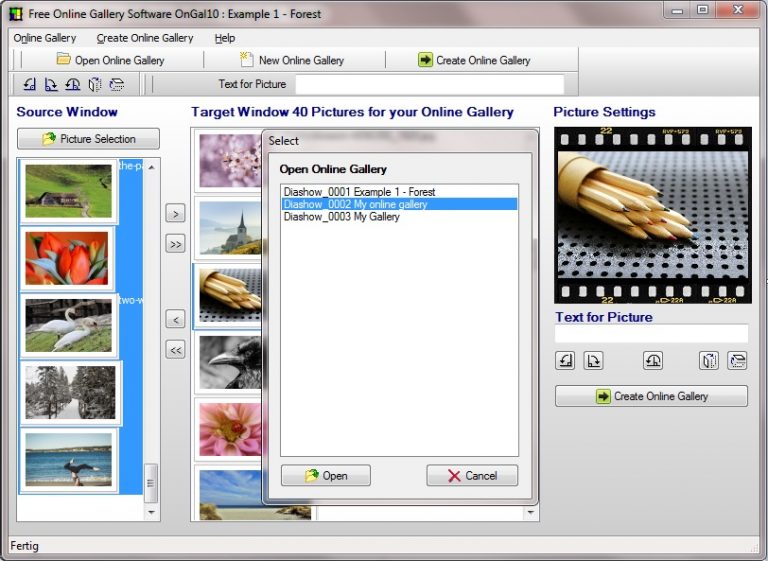Remove the selected picture with the < button
Viewport: 768px width, 561px height.
tap(175, 319)
